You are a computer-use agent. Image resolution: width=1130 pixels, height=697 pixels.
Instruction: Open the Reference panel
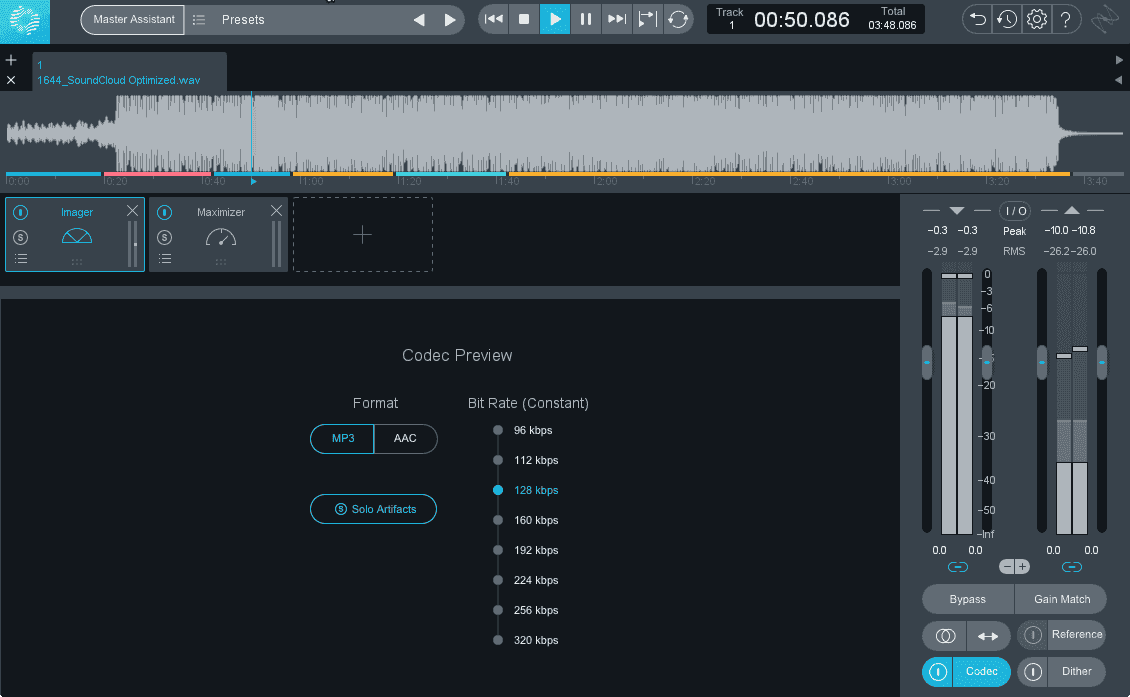[x=1077, y=635]
